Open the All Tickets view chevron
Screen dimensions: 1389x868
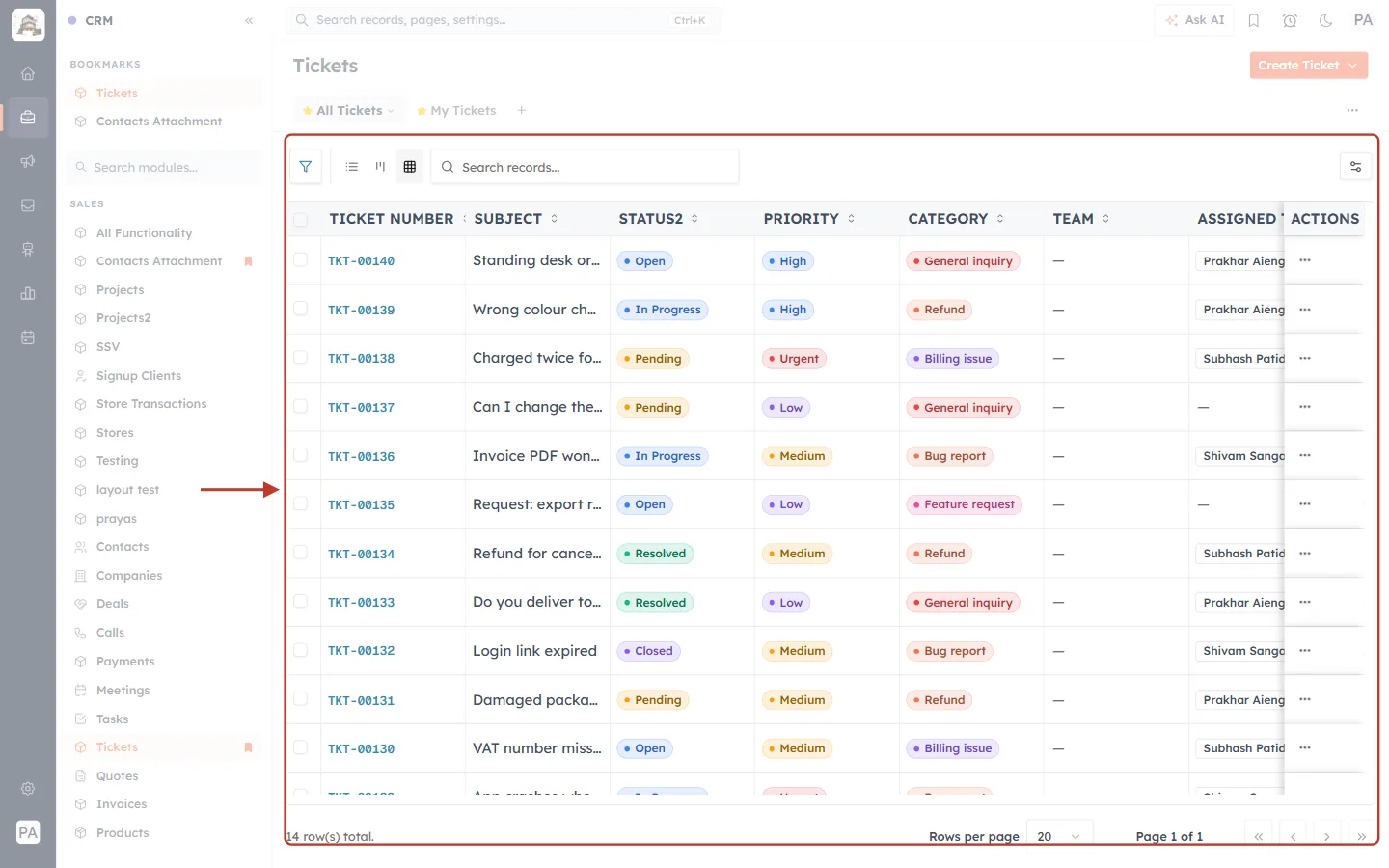(x=391, y=111)
